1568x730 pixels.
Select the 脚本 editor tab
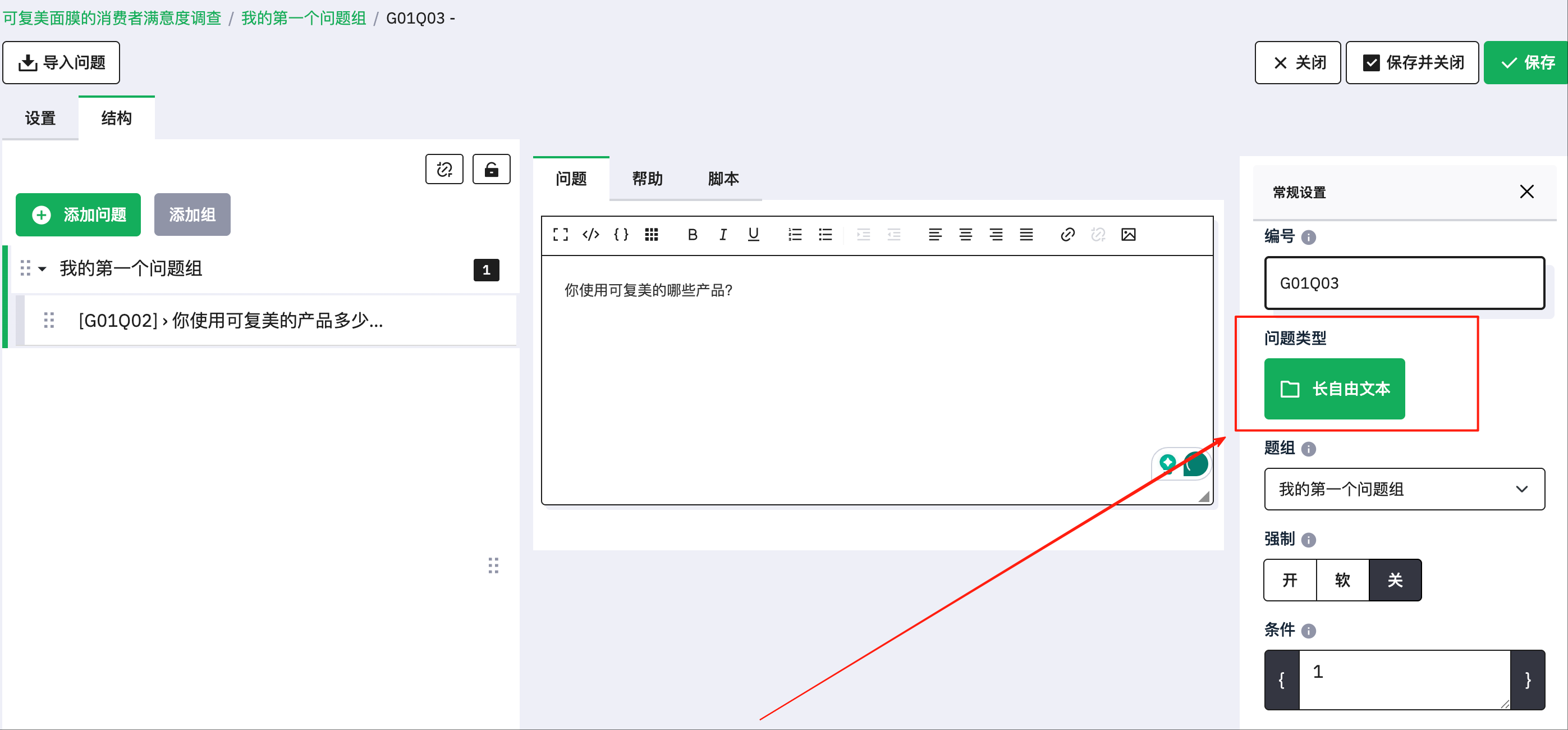[723, 179]
